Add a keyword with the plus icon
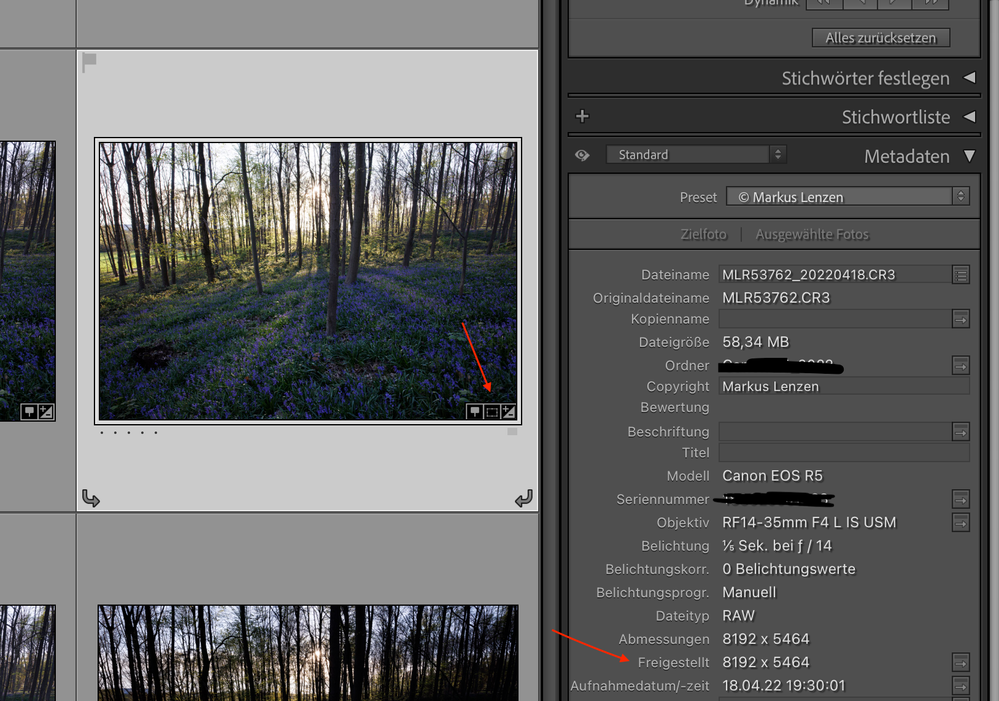The height and width of the screenshot is (701, 999). 582,116
